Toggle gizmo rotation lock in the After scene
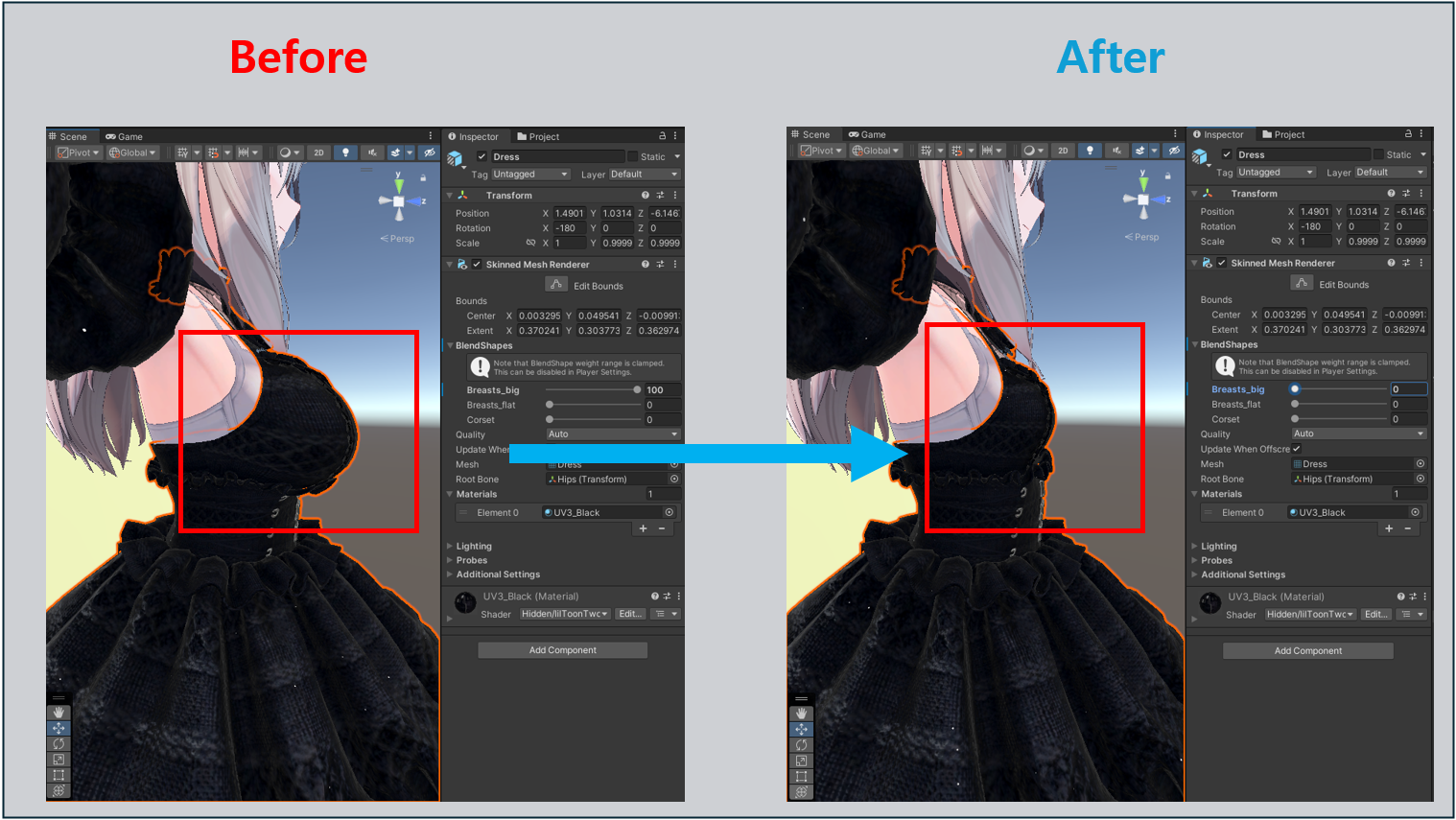1456x820 pixels. [x=1167, y=176]
